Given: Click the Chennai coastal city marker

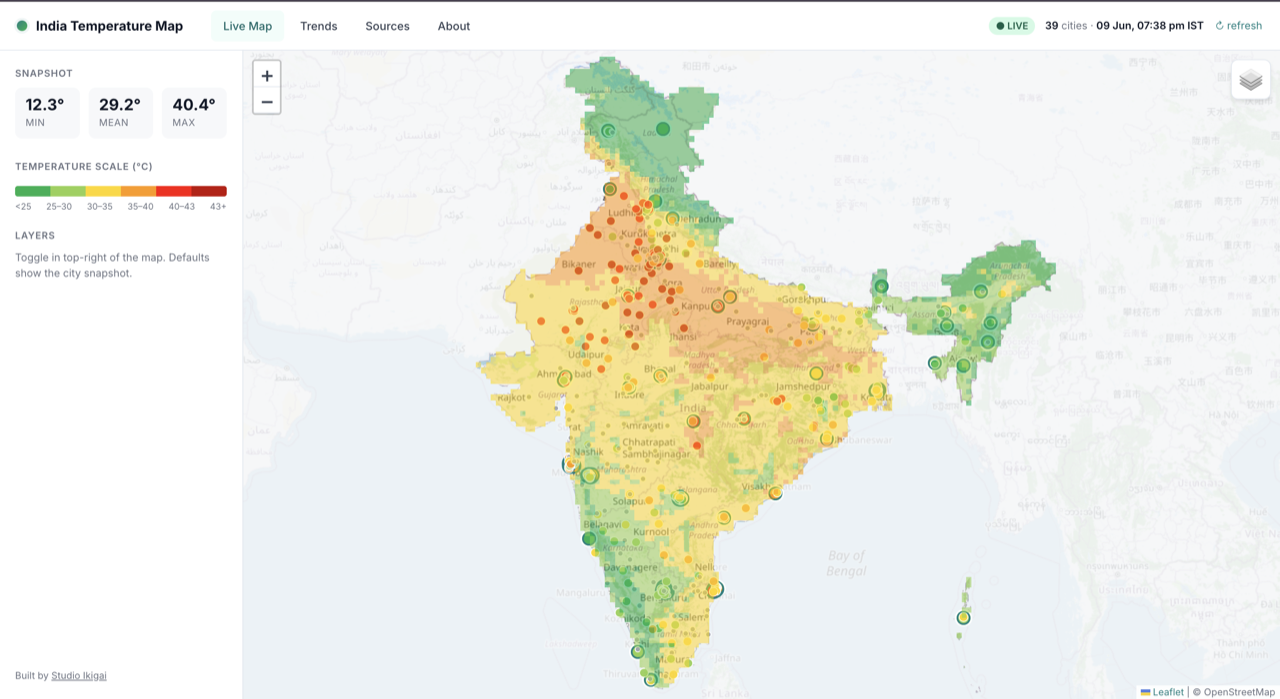Looking at the screenshot, I should point(714,590).
